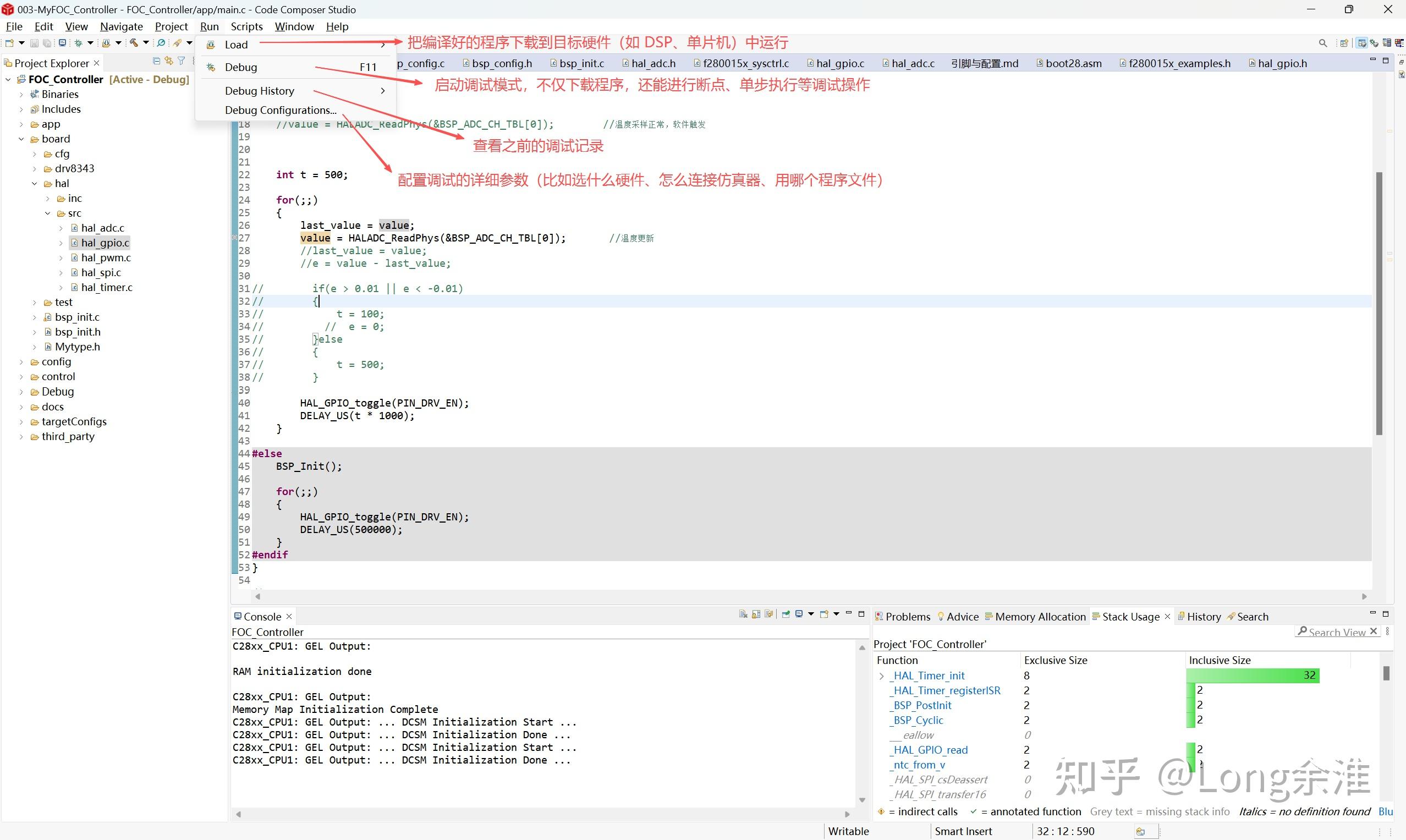Click the Display Selected Console monitor icon

pyautogui.click(x=799, y=614)
